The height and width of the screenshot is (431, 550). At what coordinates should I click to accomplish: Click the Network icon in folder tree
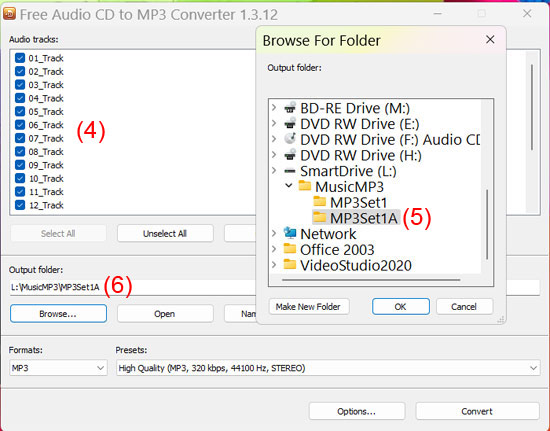[290, 233]
